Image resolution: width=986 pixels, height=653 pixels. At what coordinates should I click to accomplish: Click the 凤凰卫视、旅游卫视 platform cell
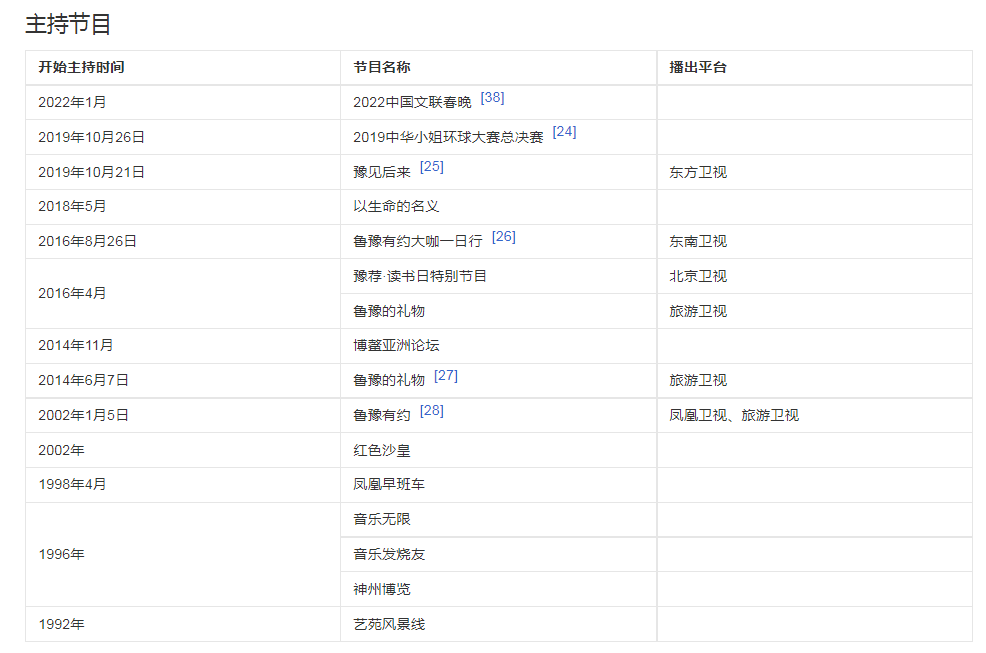click(x=733, y=415)
